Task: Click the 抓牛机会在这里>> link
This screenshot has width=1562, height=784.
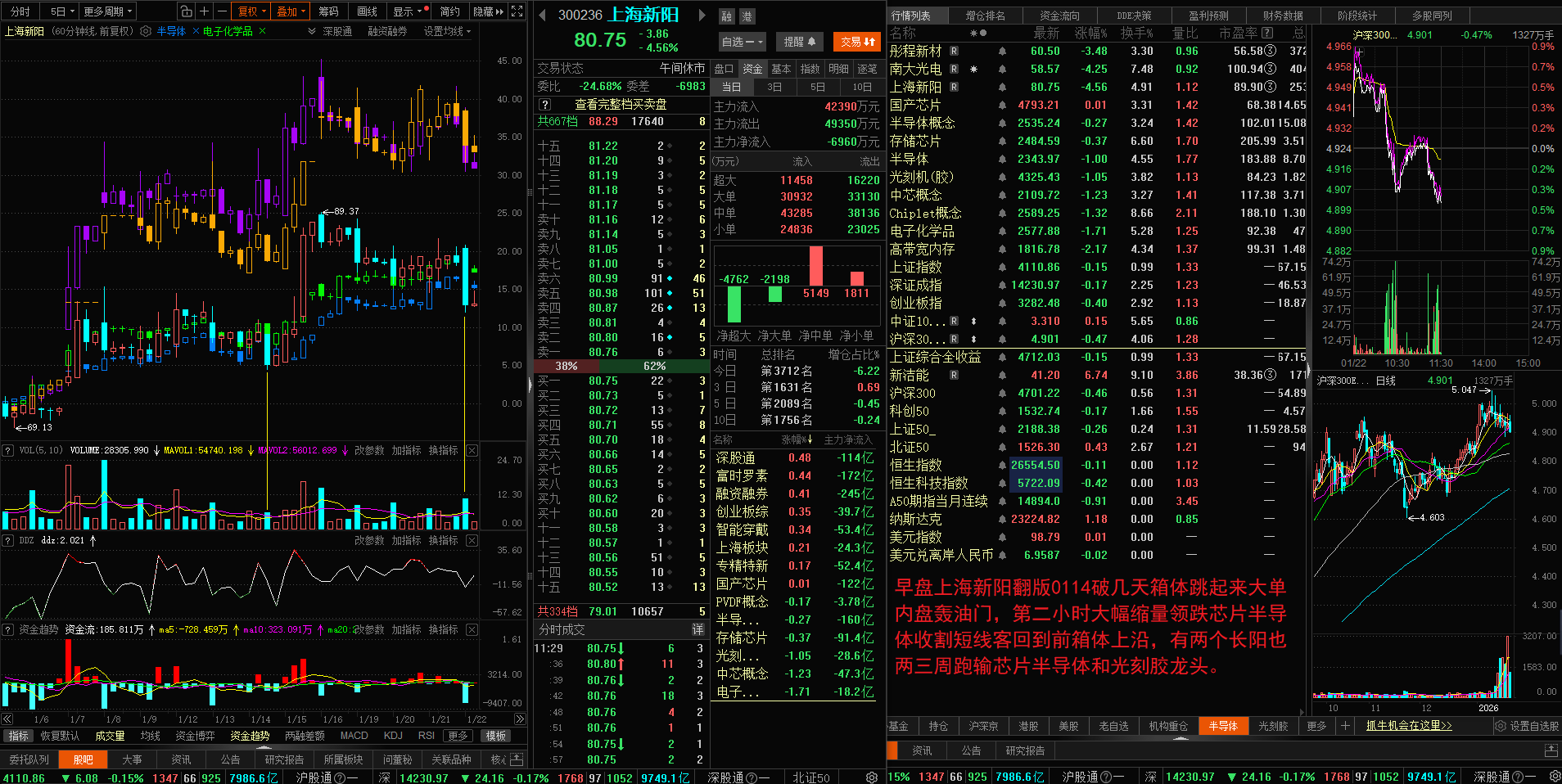Action: tap(1409, 726)
